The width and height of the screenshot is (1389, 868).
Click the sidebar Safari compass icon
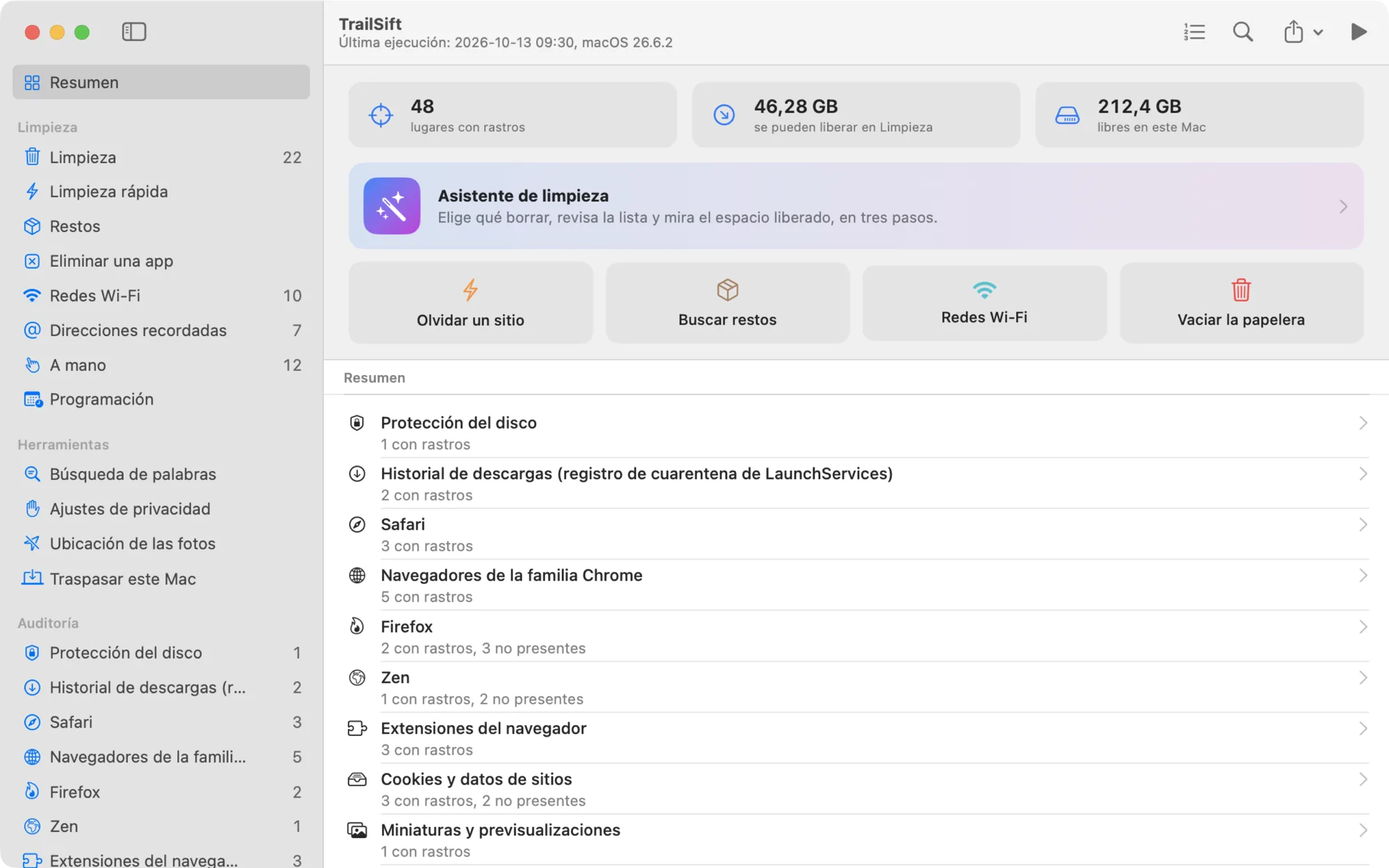(32, 722)
